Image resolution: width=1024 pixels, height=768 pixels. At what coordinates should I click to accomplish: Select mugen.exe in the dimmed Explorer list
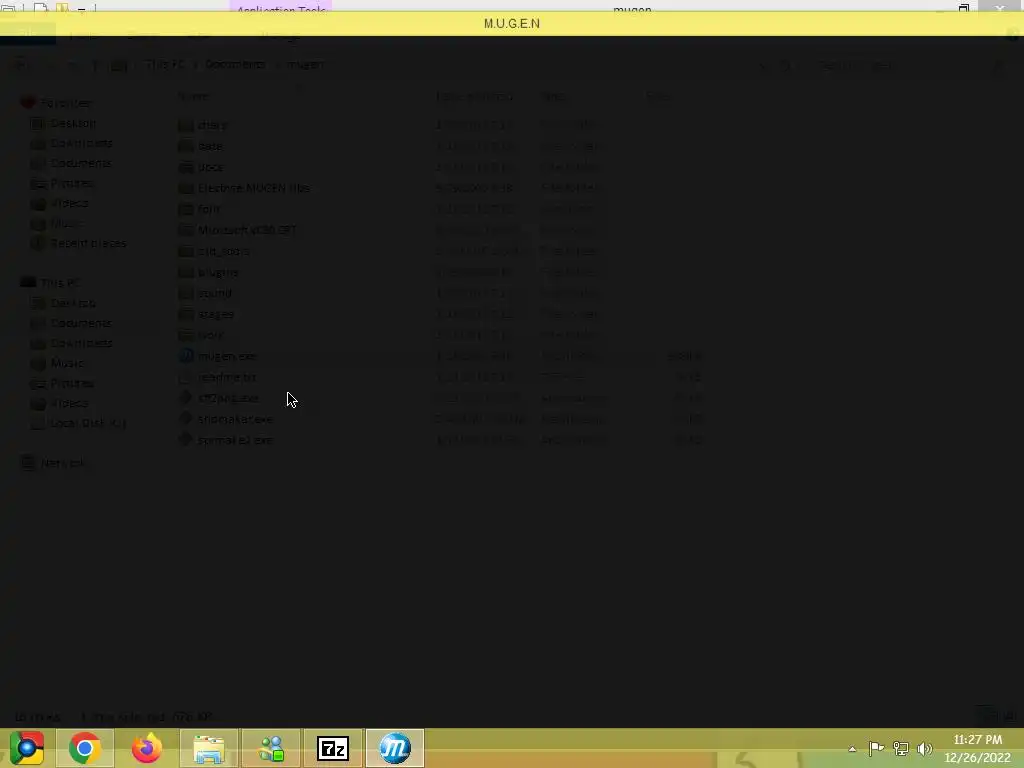[x=227, y=356]
